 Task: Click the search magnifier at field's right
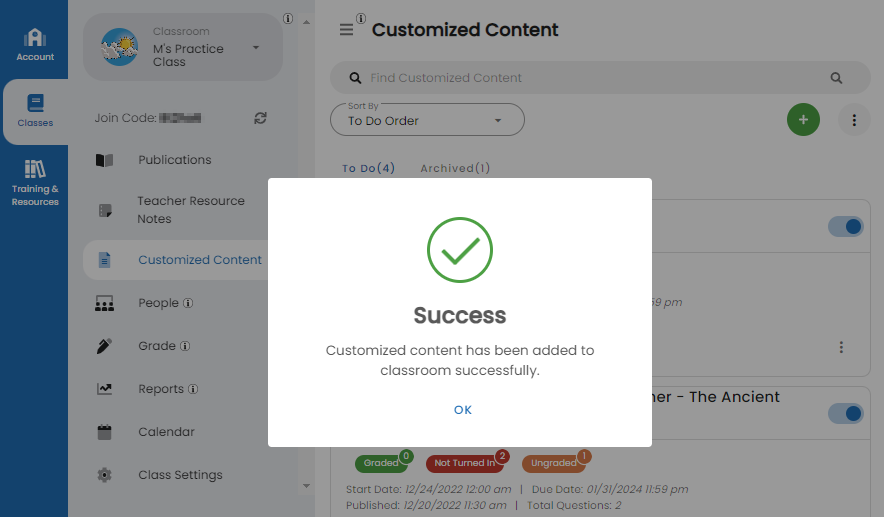point(836,78)
